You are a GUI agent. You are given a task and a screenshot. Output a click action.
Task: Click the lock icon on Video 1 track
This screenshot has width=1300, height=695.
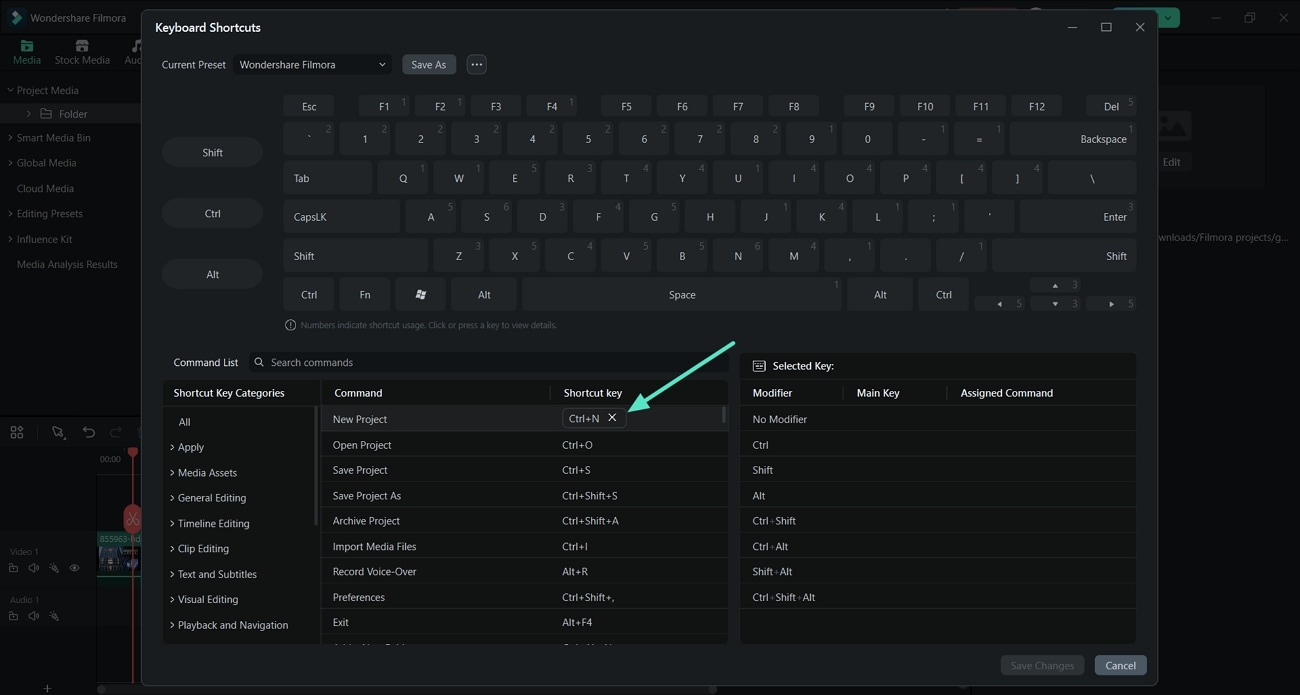(x=14, y=568)
